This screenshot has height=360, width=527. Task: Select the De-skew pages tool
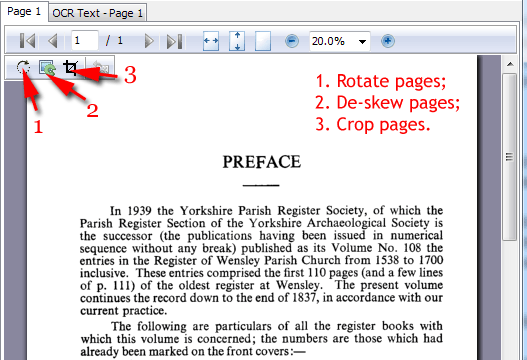click(x=47, y=67)
